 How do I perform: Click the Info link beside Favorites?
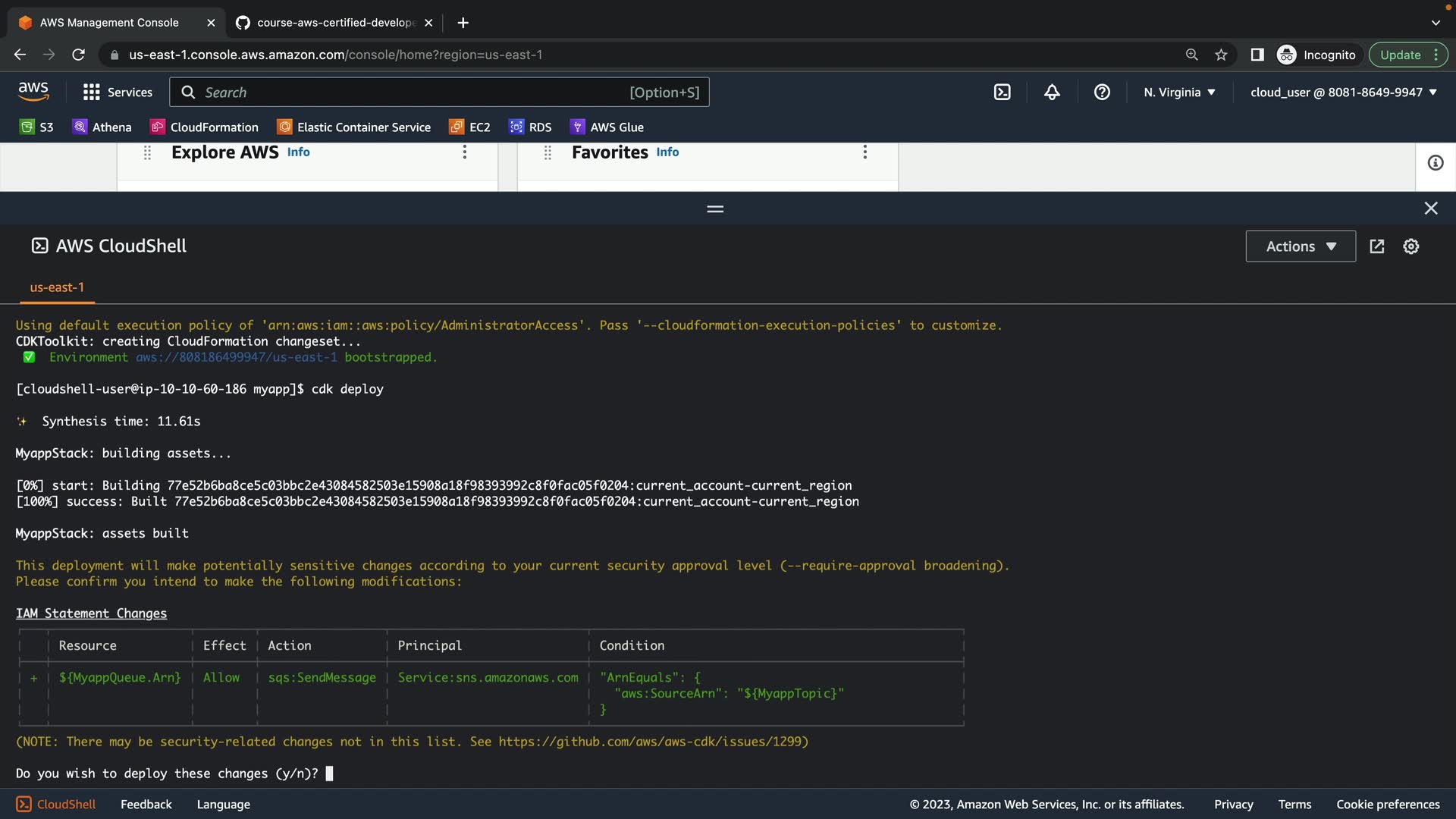[667, 152]
